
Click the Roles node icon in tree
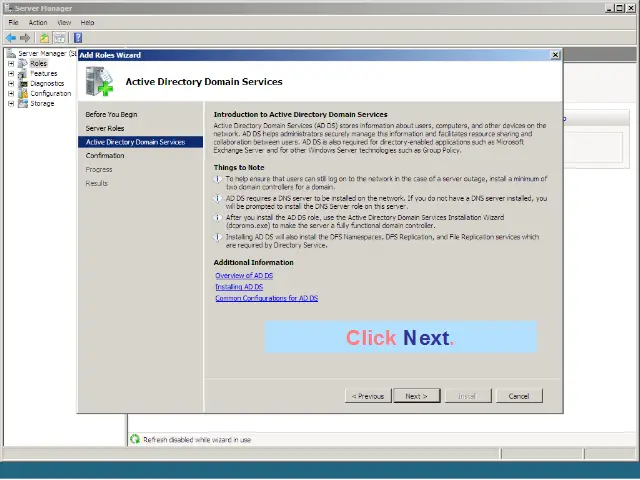click(23, 64)
